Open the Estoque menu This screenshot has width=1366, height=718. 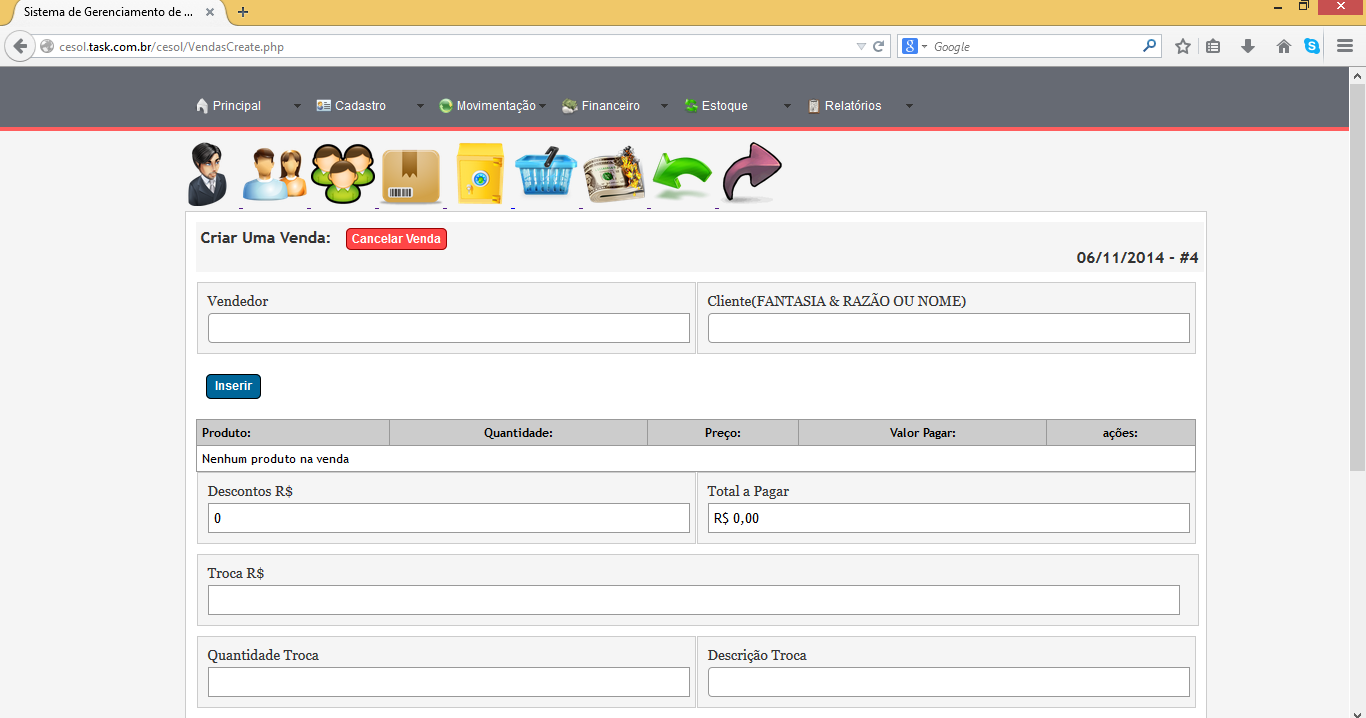point(716,106)
